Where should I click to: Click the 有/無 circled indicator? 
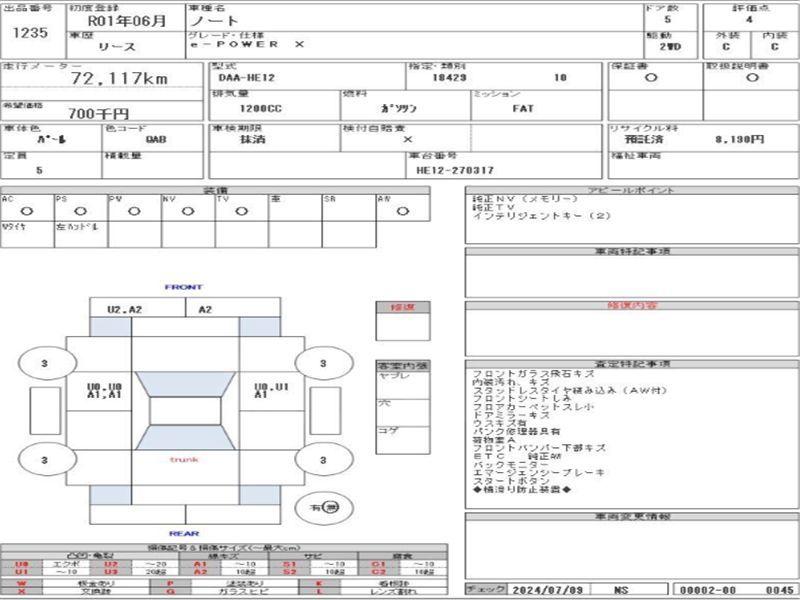pos(324,508)
